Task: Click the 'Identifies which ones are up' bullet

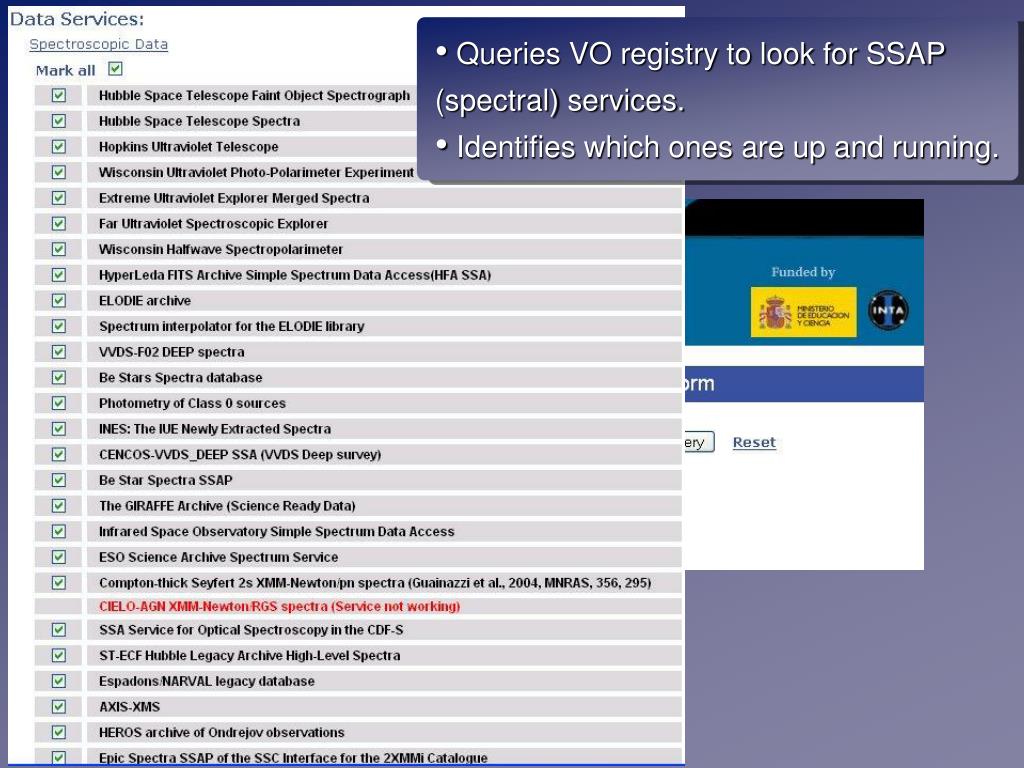Action: point(718,147)
